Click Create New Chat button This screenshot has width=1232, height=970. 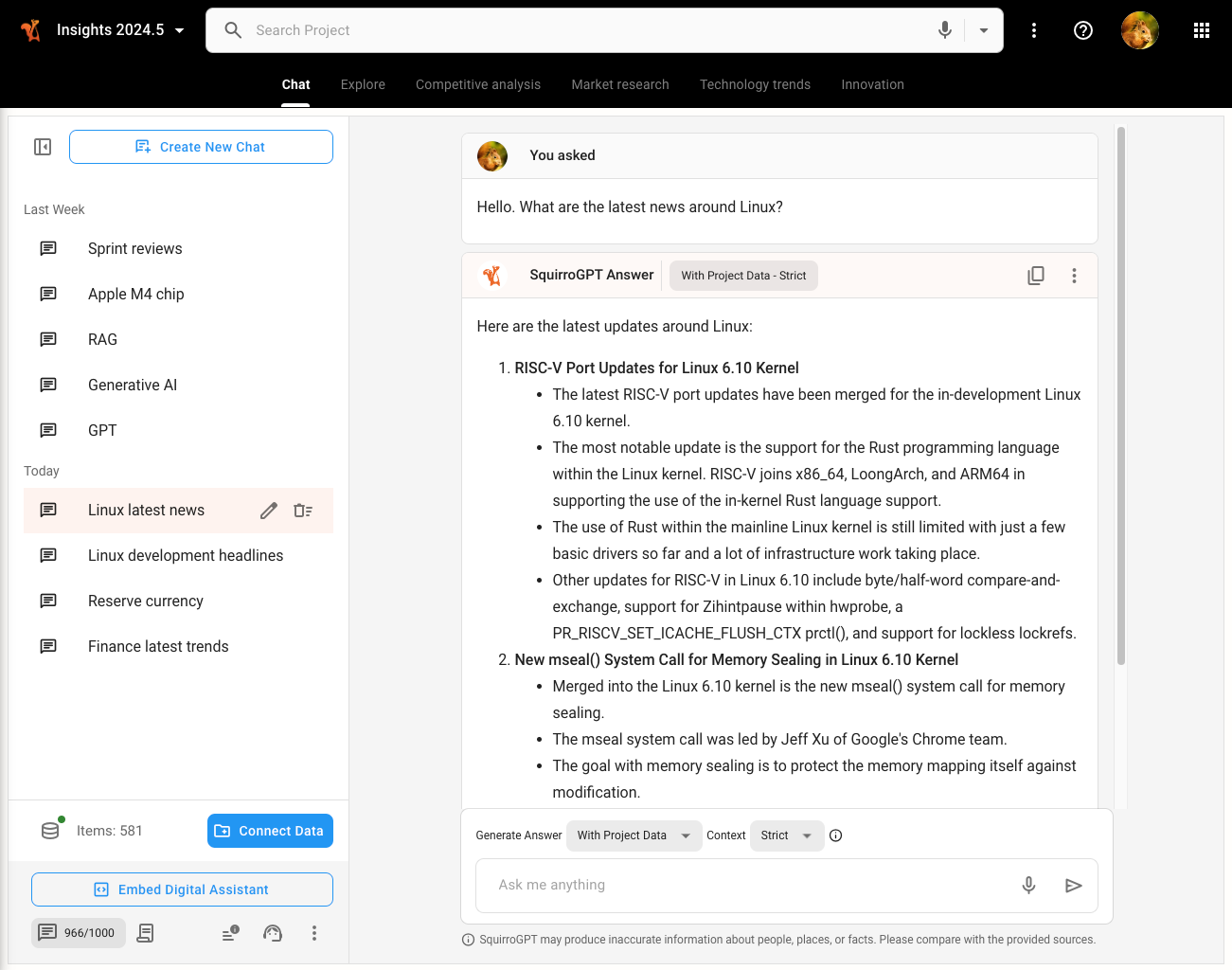point(201,147)
